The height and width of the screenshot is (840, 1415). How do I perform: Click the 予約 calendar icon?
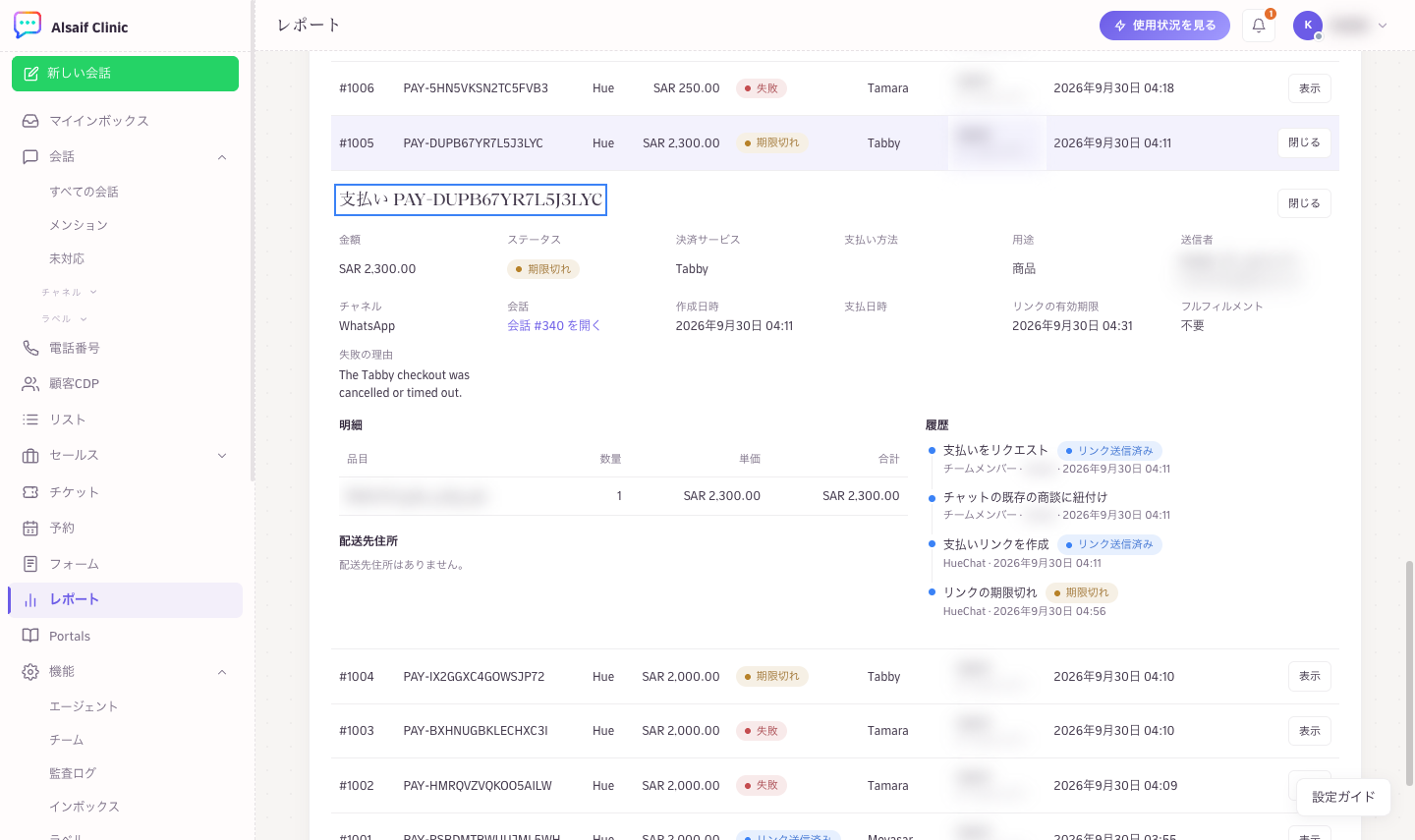pos(30,528)
